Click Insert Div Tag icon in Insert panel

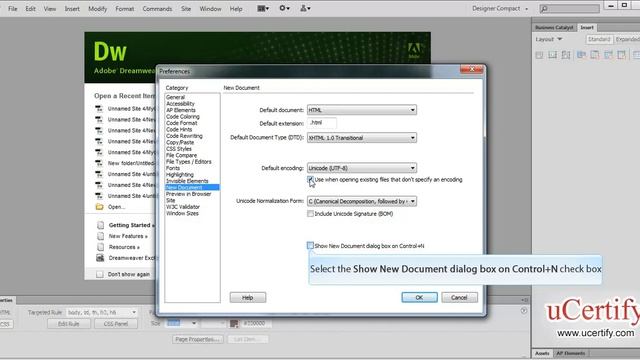[x=539, y=55]
